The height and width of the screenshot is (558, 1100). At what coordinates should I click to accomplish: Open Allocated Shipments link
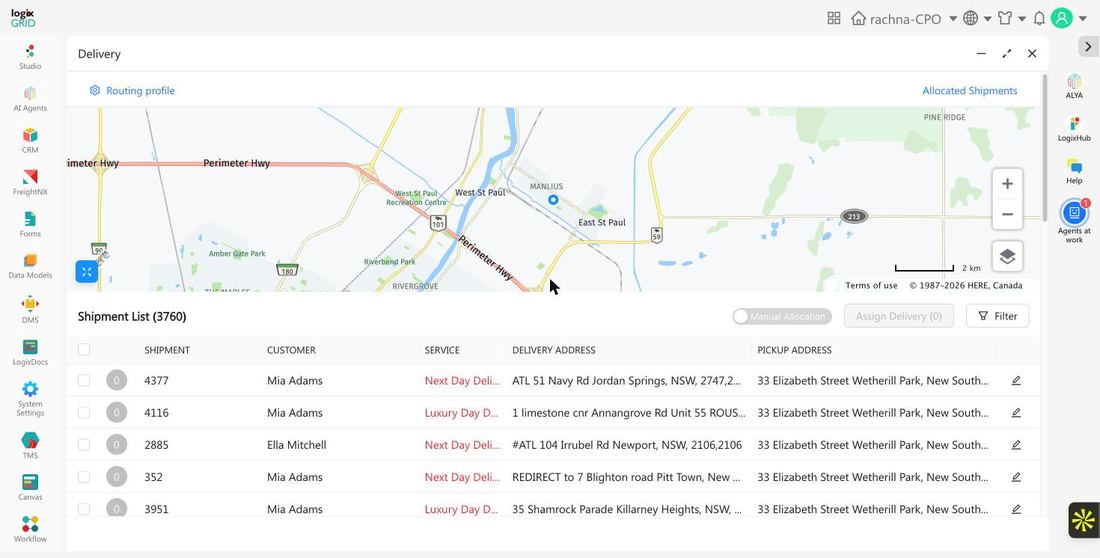click(x=970, y=91)
